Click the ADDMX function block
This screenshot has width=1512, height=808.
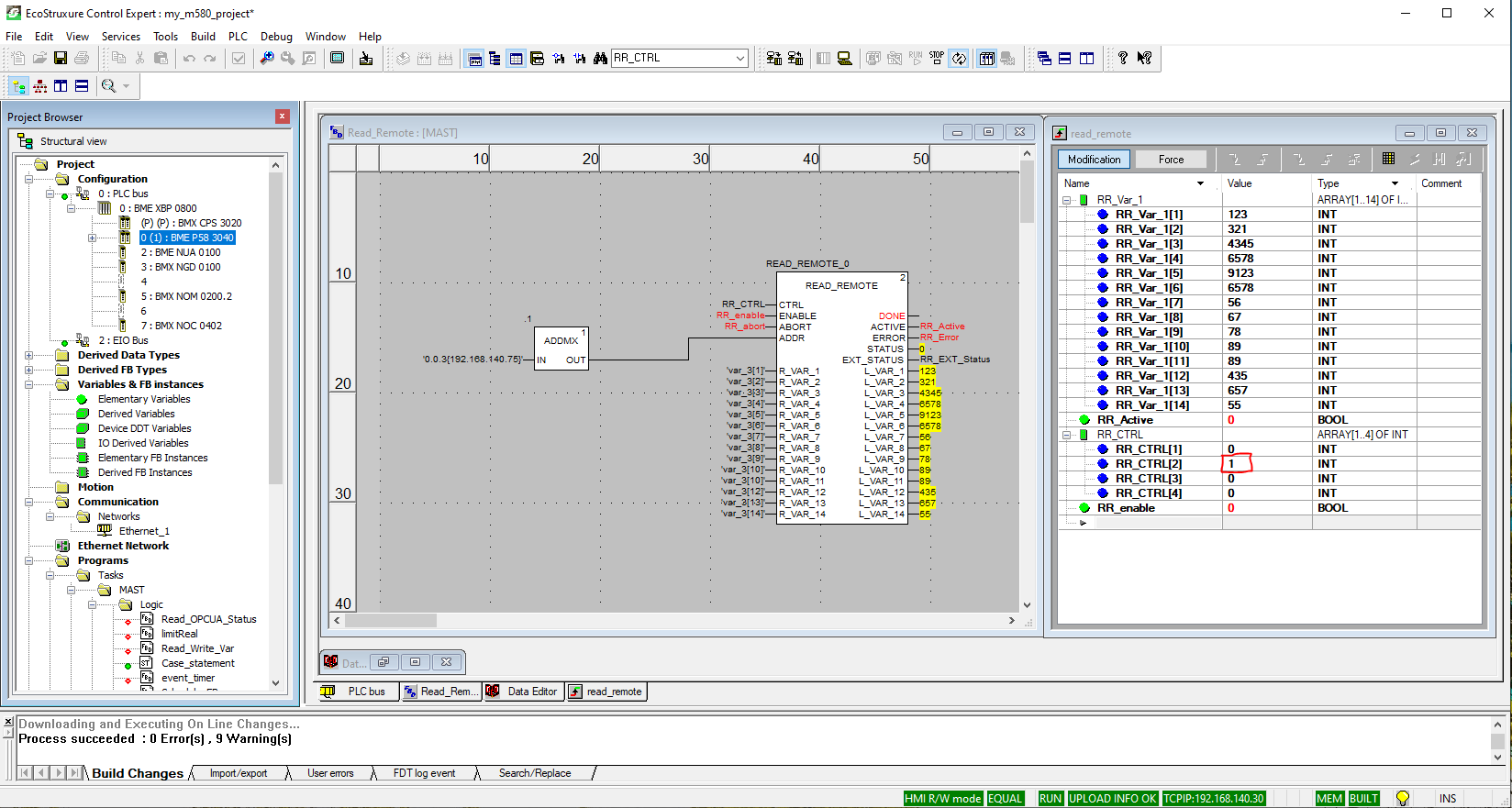(x=561, y=349)
